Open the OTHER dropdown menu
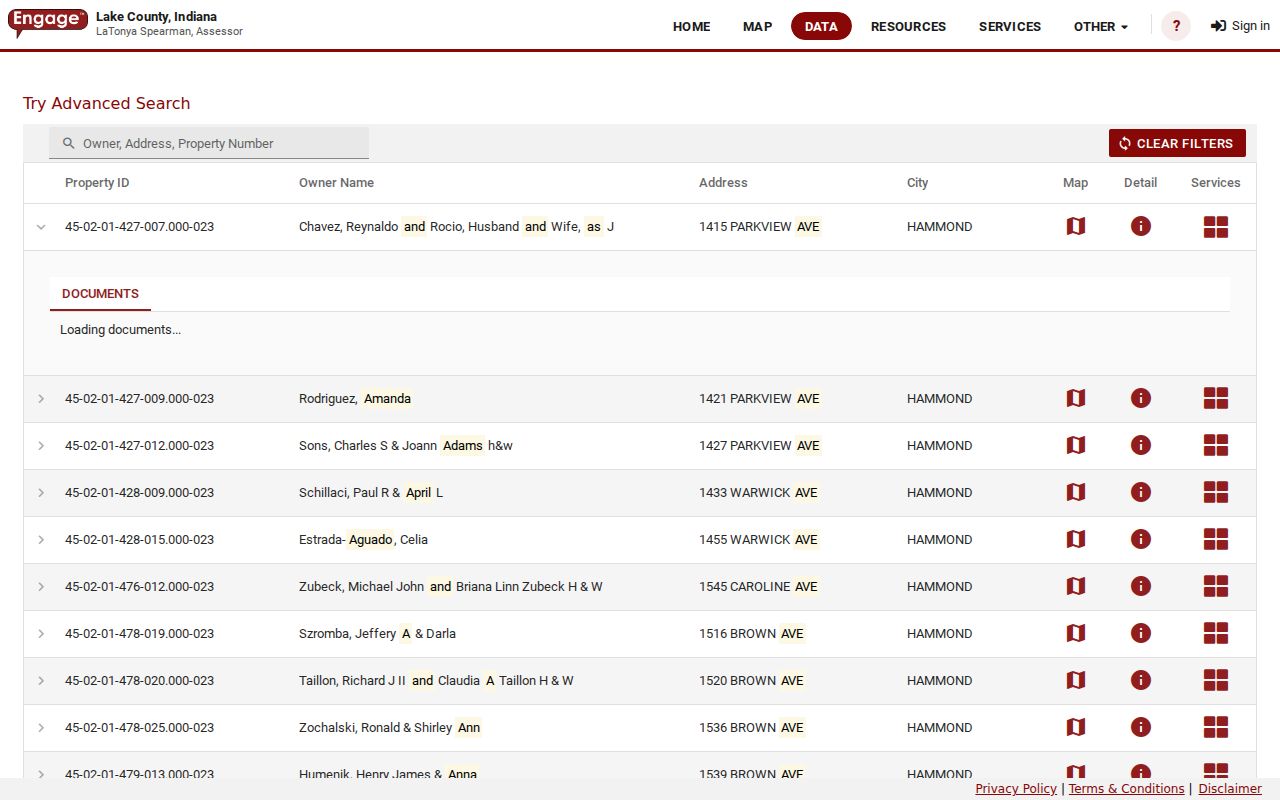This screenshot has height=800, width=1280. click(x=1100, y=27)
